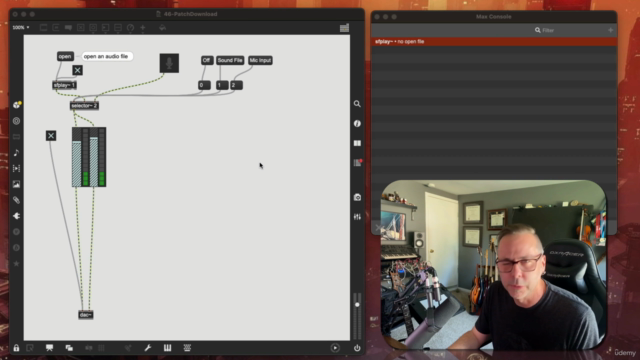Add a comment from top toolbar
Screen dimensions: 640x360
point(68,28)
